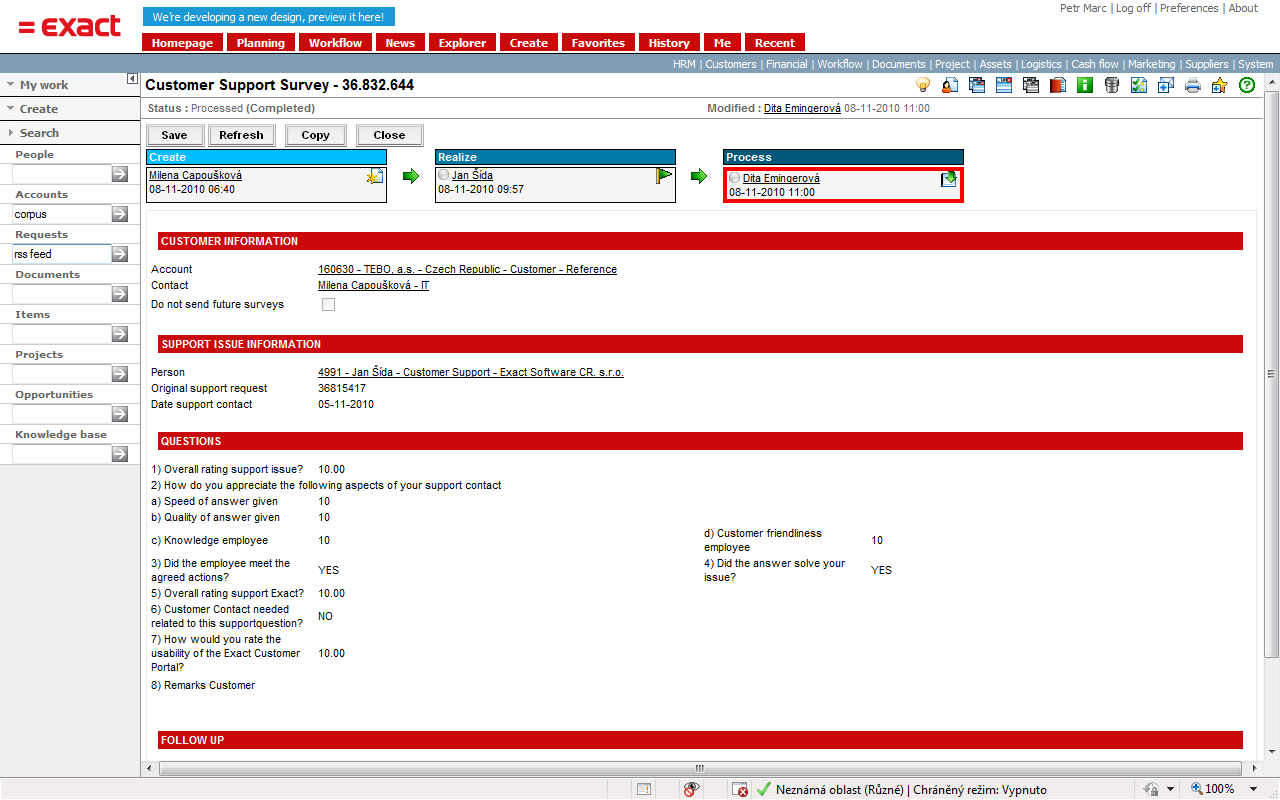Open Preferences link at top right

[x=1189, y=8]
